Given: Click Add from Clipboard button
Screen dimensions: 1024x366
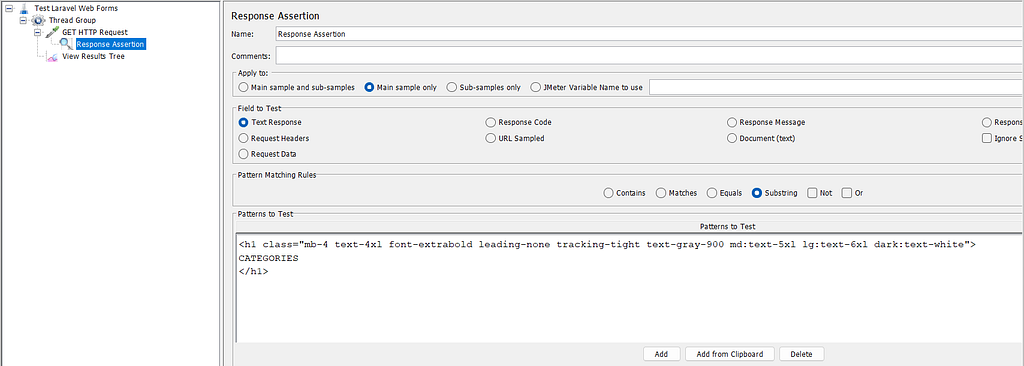Looking at the screenshot, I should pos(729,354).
